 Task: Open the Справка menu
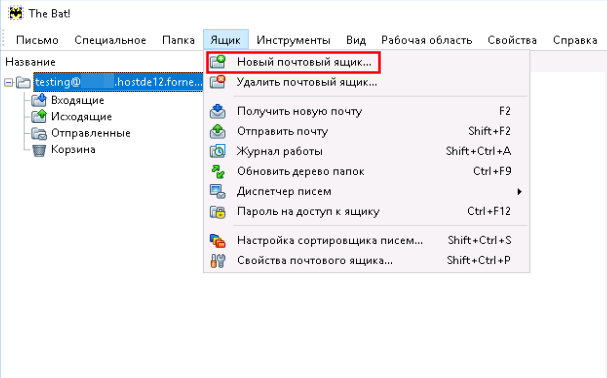coord(575,40)
